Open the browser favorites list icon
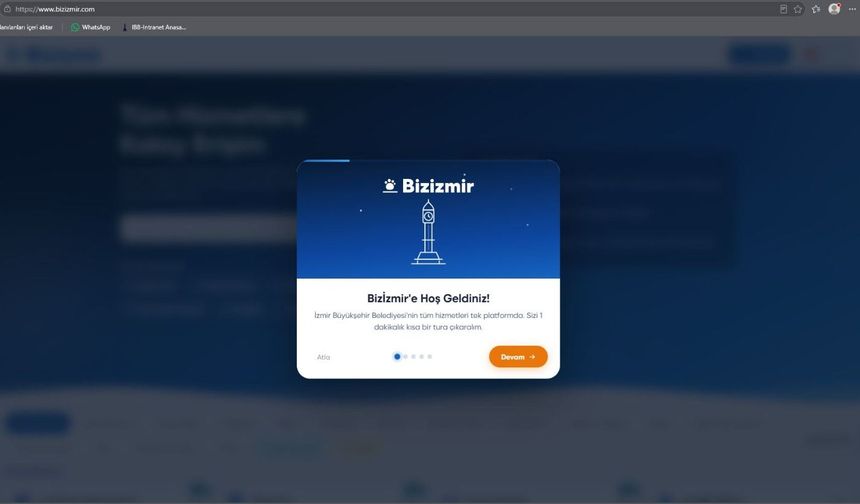 click(x=816, y=9)
